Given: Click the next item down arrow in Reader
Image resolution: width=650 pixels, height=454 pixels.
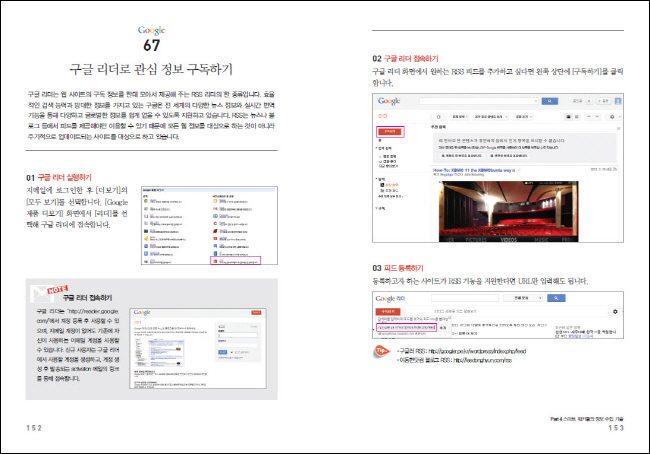Looking at the screenshot, I should [598, 116].
